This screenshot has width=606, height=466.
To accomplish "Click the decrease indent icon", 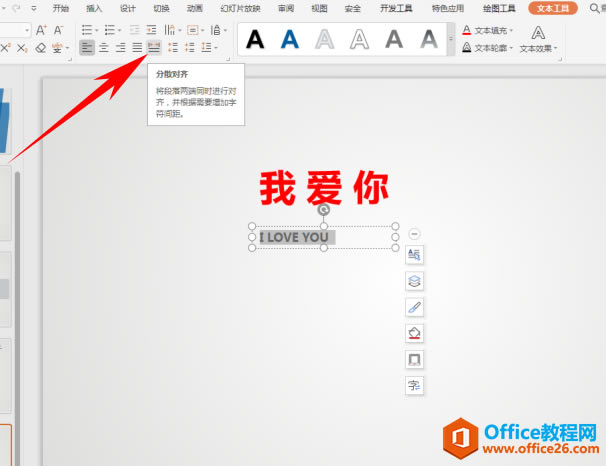I will click(x=134, y=30).
